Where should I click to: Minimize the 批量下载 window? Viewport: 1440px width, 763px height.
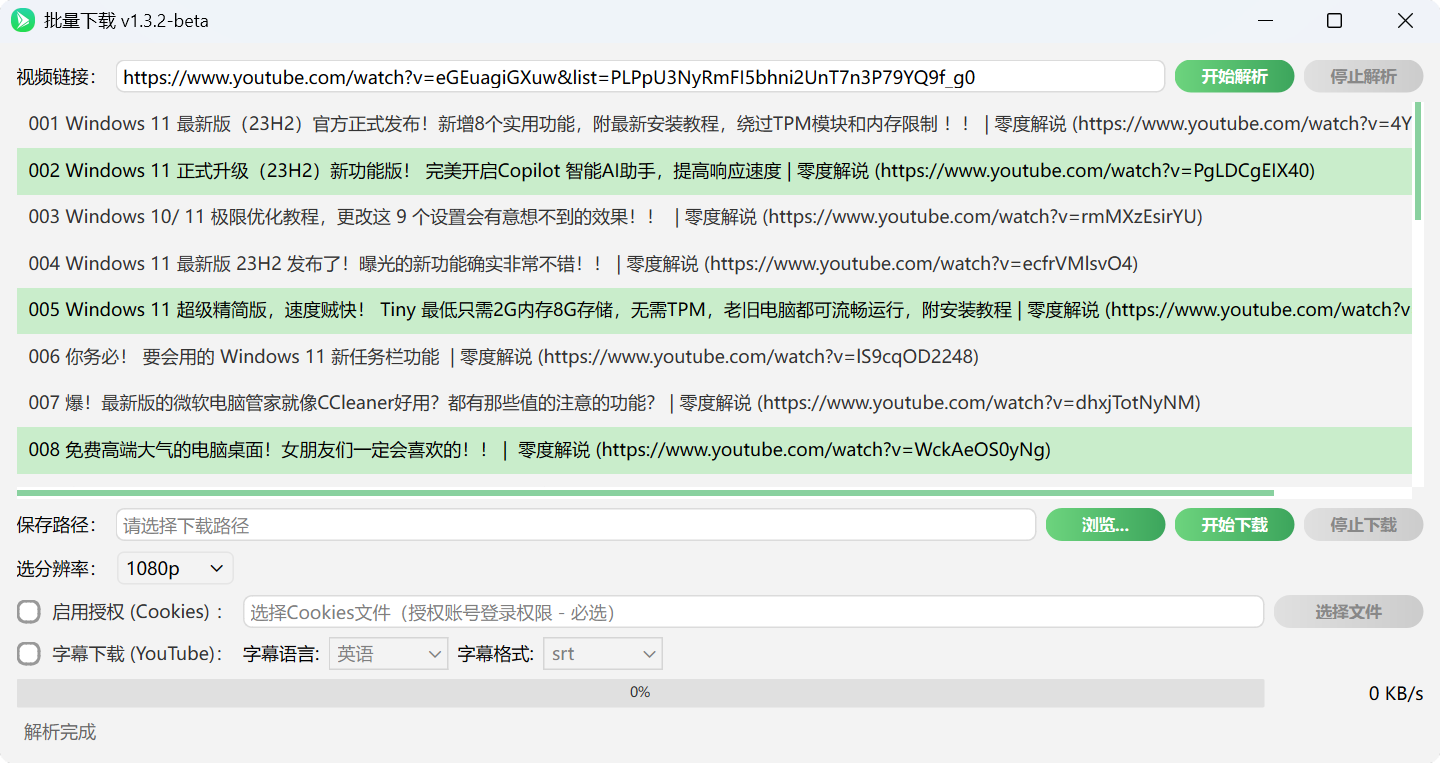click(1266, 21)
